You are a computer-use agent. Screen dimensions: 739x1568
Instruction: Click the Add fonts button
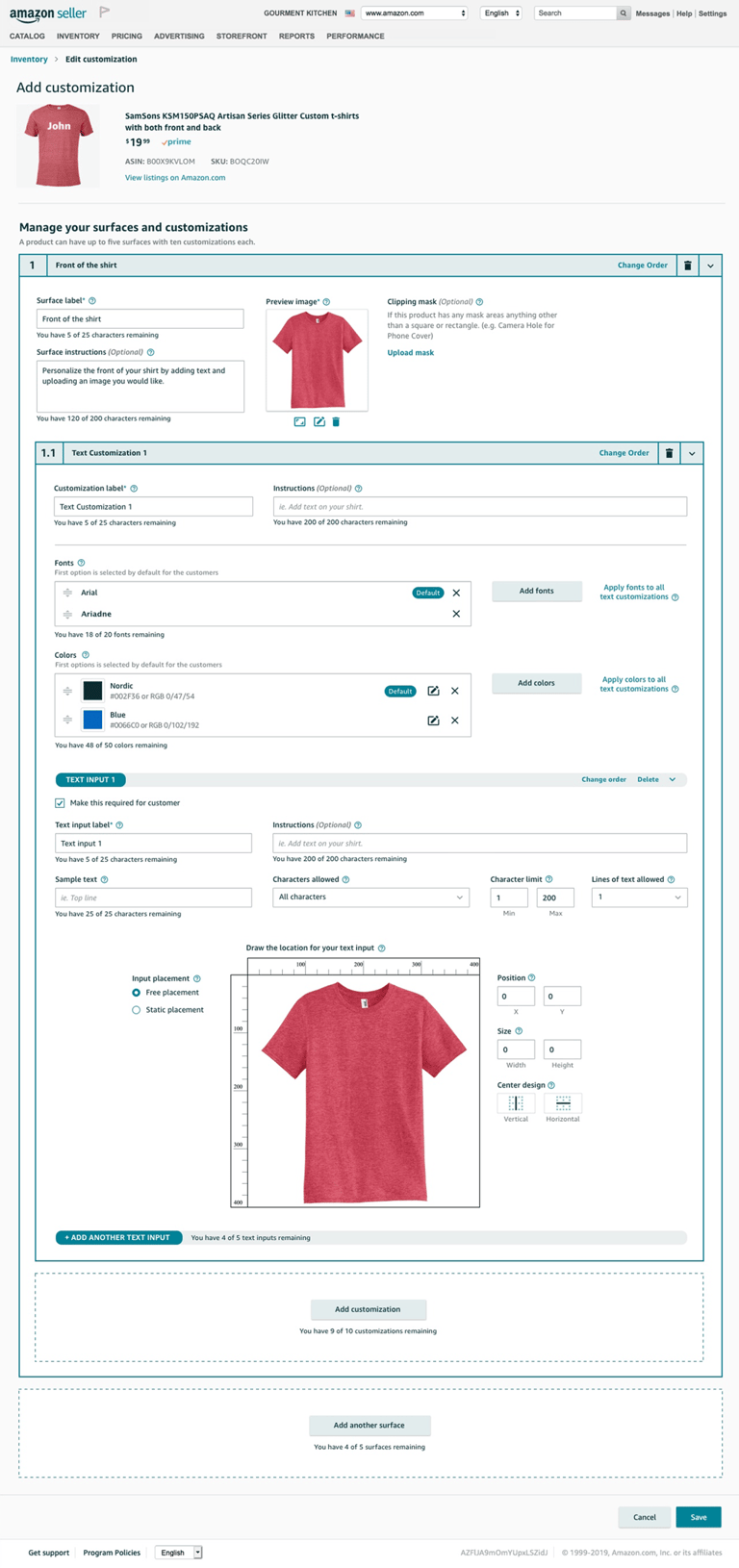537,591
